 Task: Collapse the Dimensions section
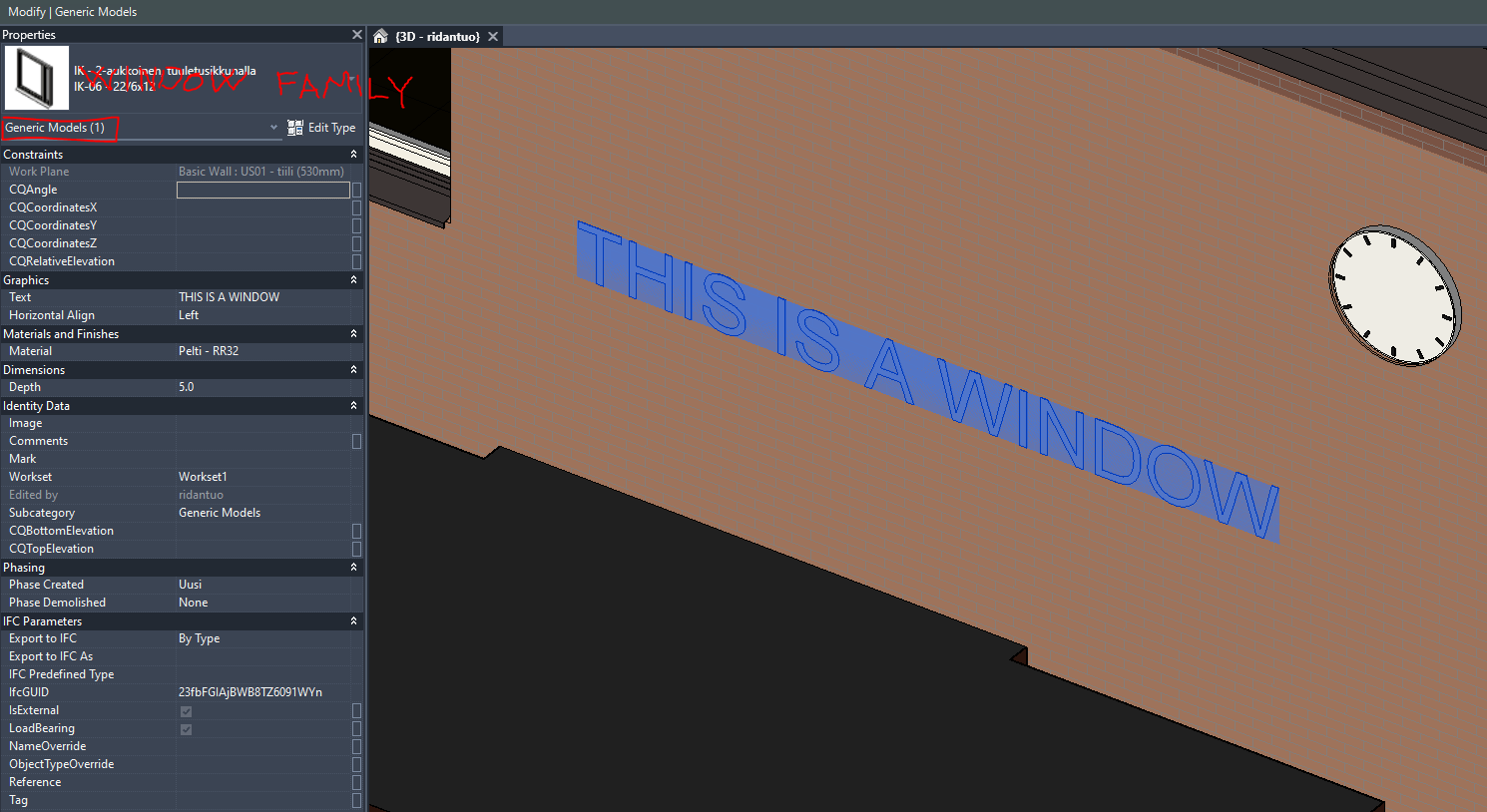pos(353,370)
